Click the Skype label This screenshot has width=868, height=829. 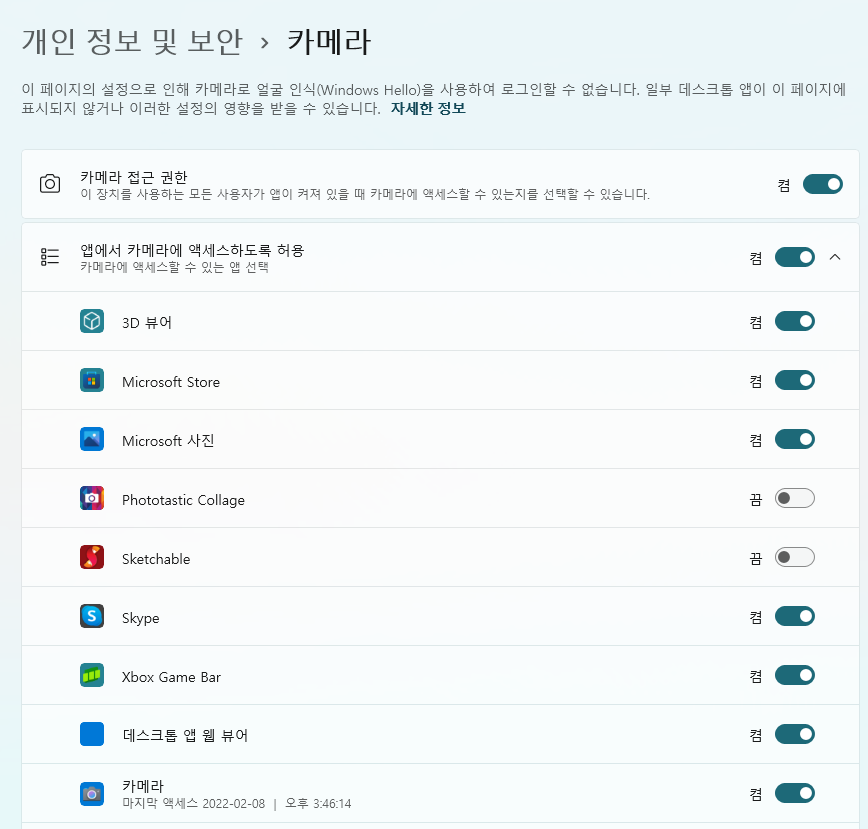[x=141, y=618]
